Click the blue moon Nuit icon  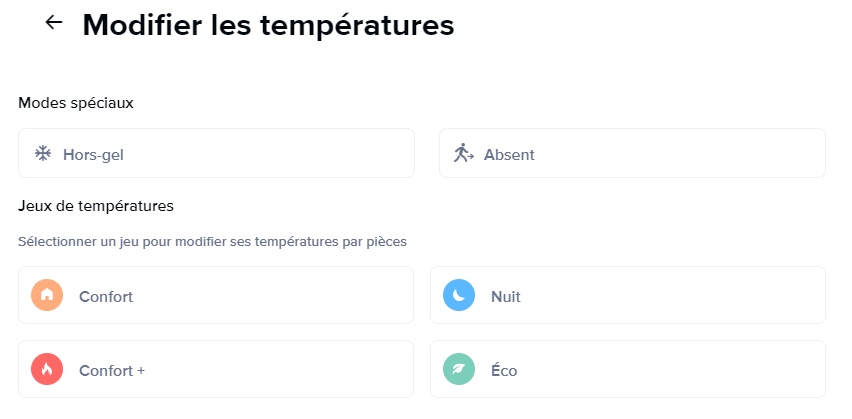coord(459,296)
